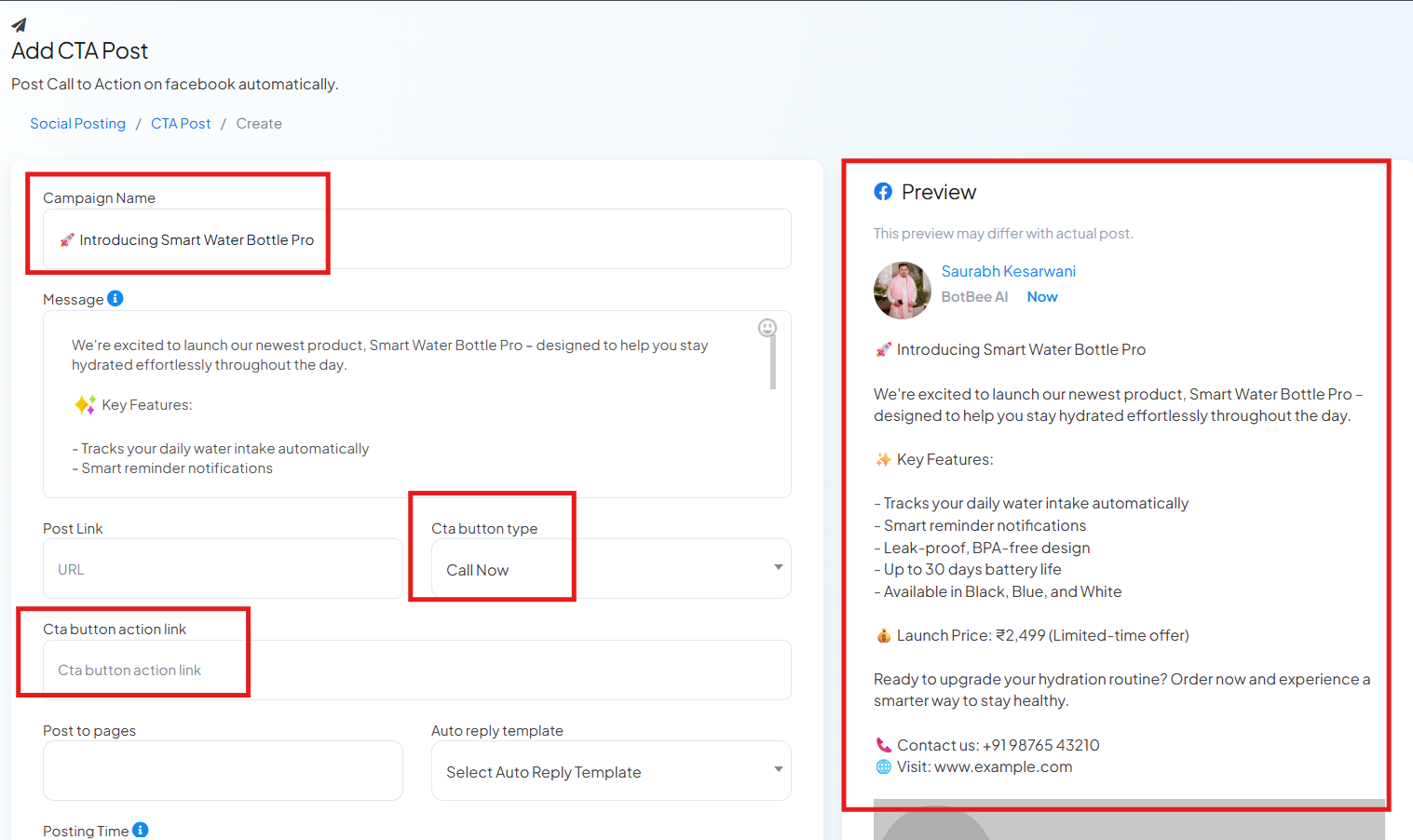Click the sparkles emoji beside Key Features in preview
Image resolution: width=1413 pixels, height=840 pixels.
tap(883, 459)
